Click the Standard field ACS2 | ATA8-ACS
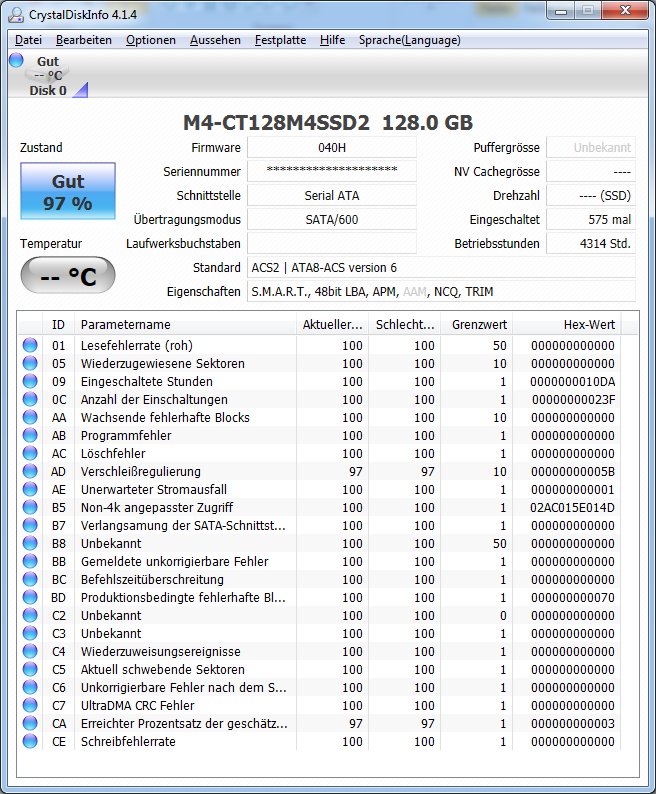Screen dimensions: 656x794 (441, 267)
